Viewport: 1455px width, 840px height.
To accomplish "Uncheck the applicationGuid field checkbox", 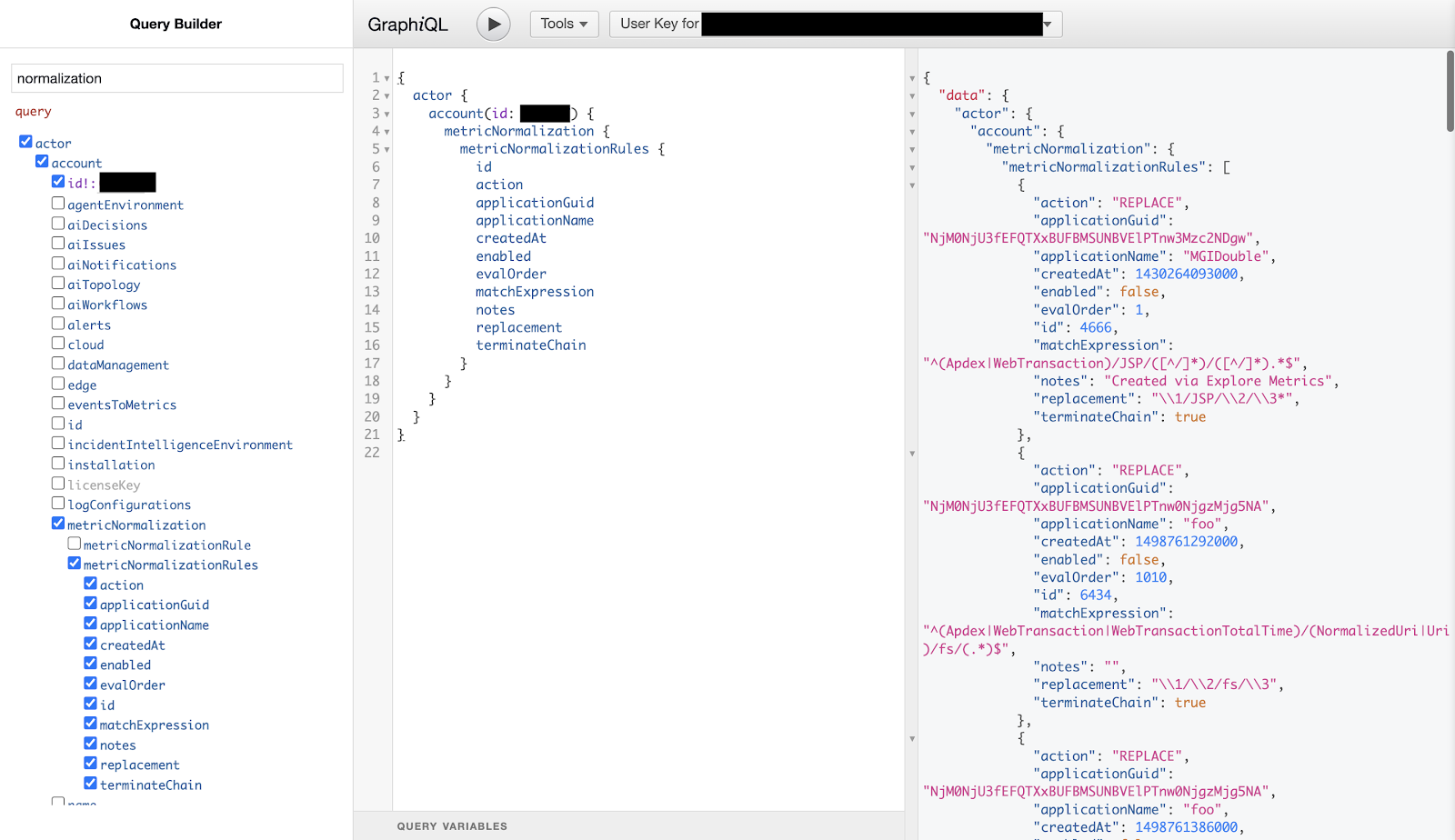I will click(91, 604).
